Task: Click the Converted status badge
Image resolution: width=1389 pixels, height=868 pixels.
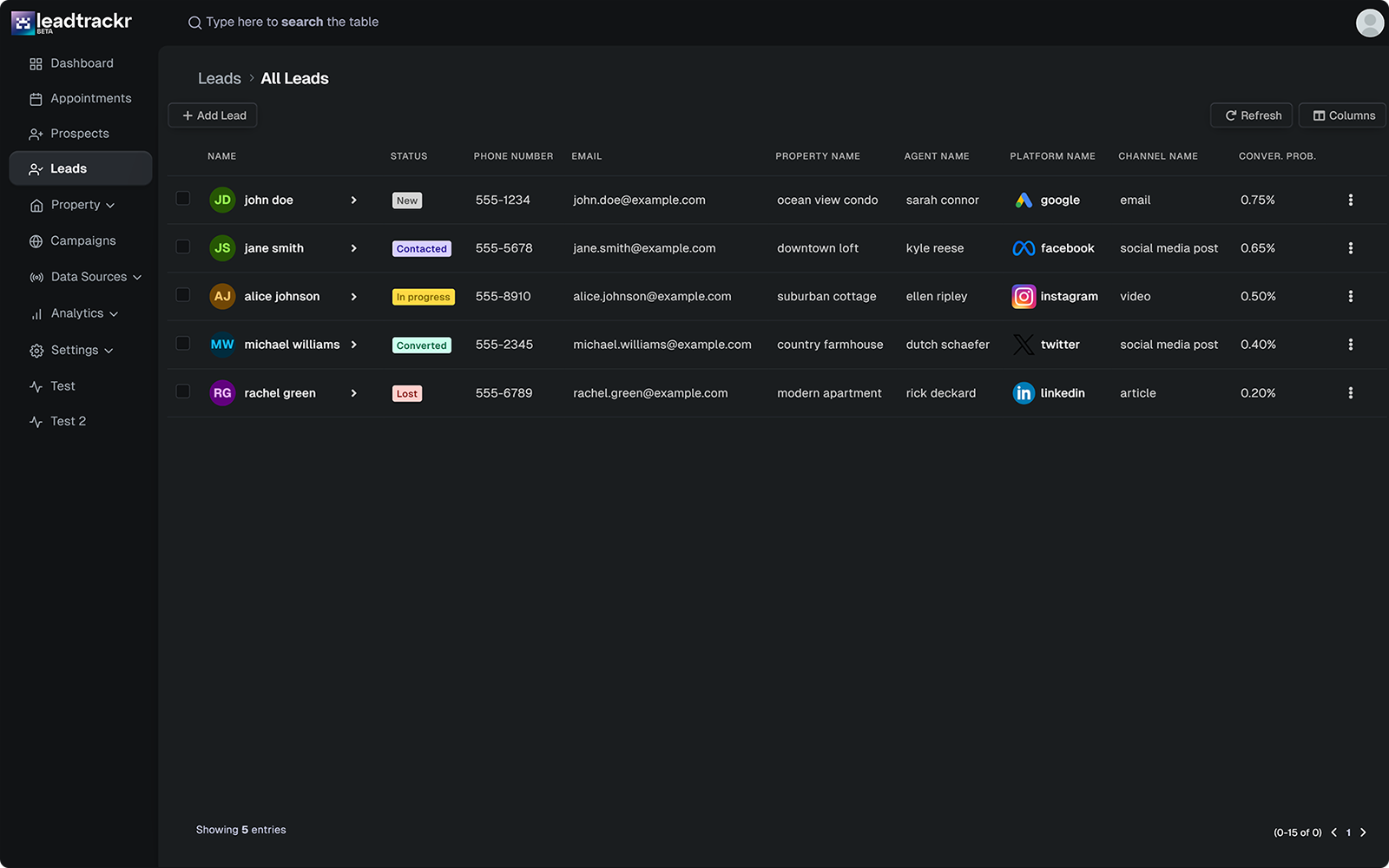Action: point(422,345)
